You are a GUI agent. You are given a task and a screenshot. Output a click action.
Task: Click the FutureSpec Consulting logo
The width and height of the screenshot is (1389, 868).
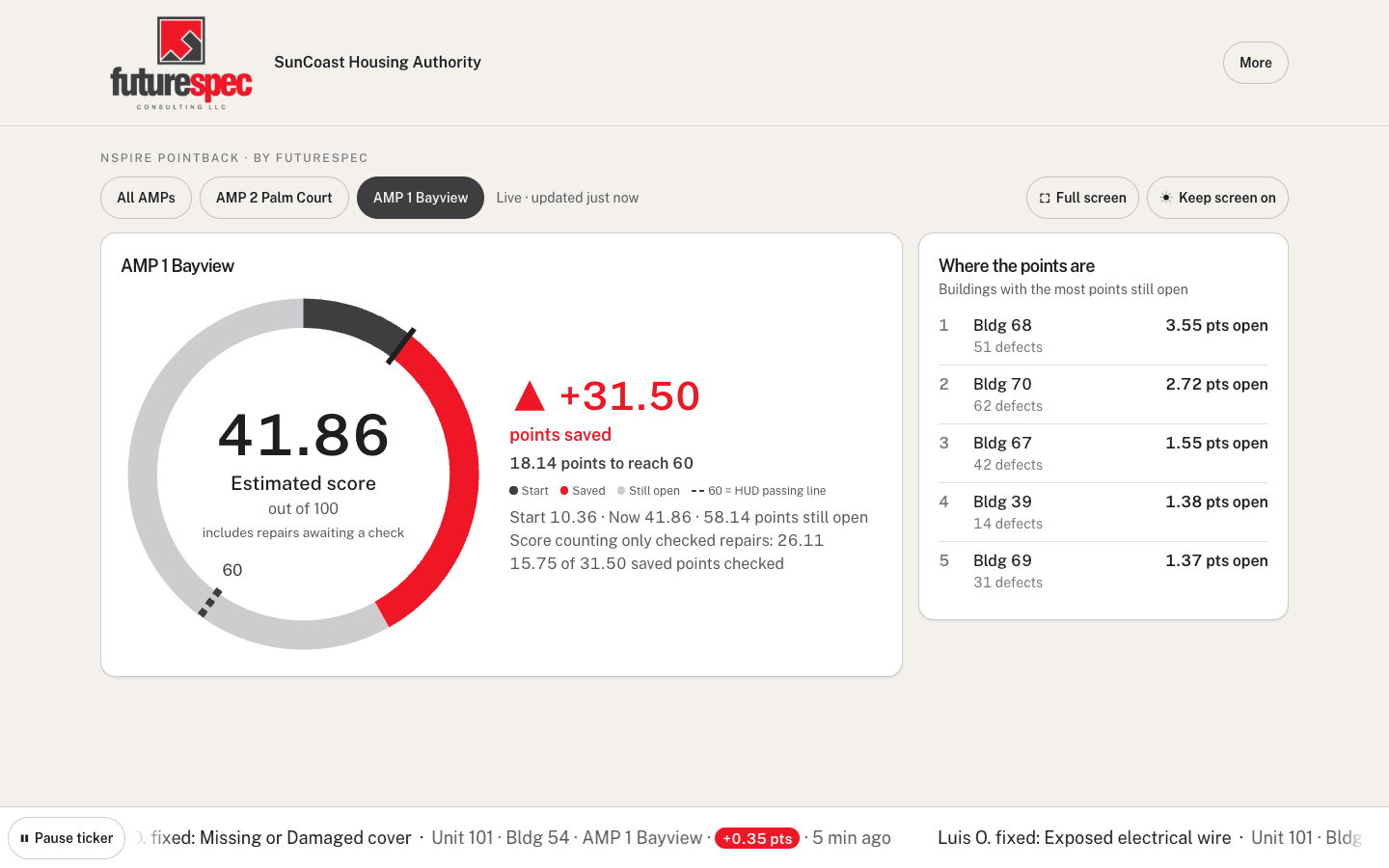point(181,63)
